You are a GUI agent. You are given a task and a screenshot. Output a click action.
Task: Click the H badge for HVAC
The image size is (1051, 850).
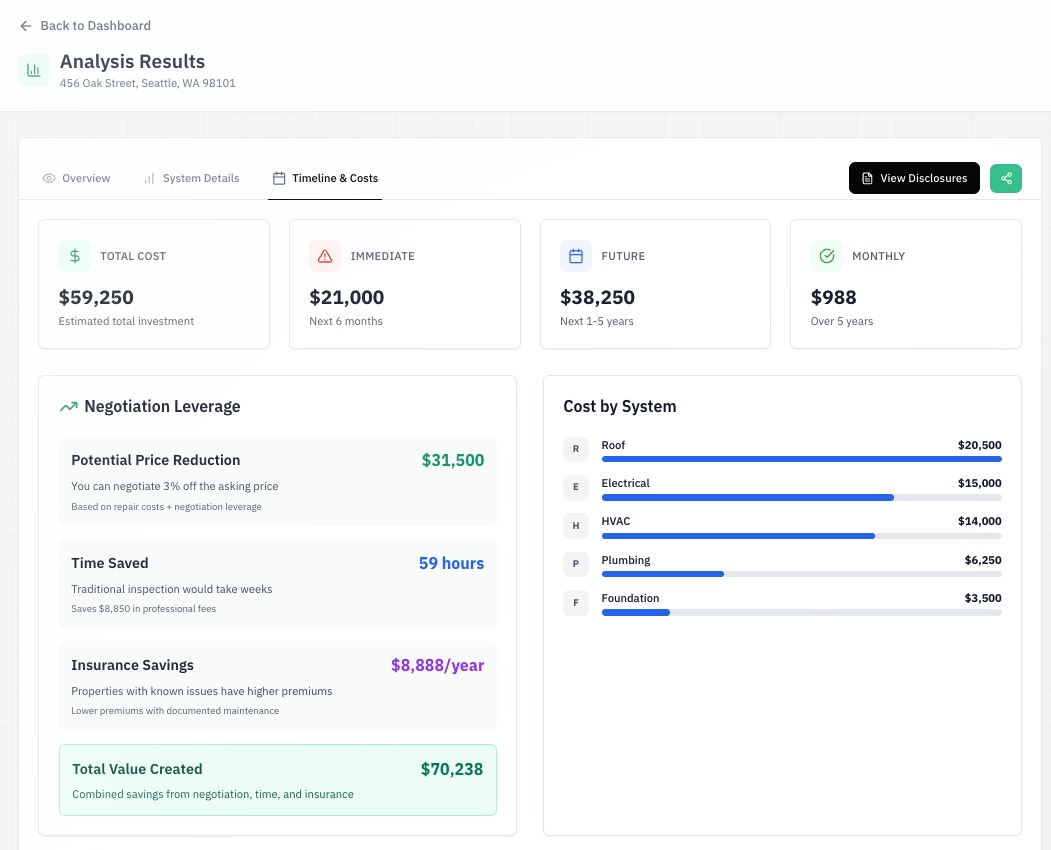(575, 525)
